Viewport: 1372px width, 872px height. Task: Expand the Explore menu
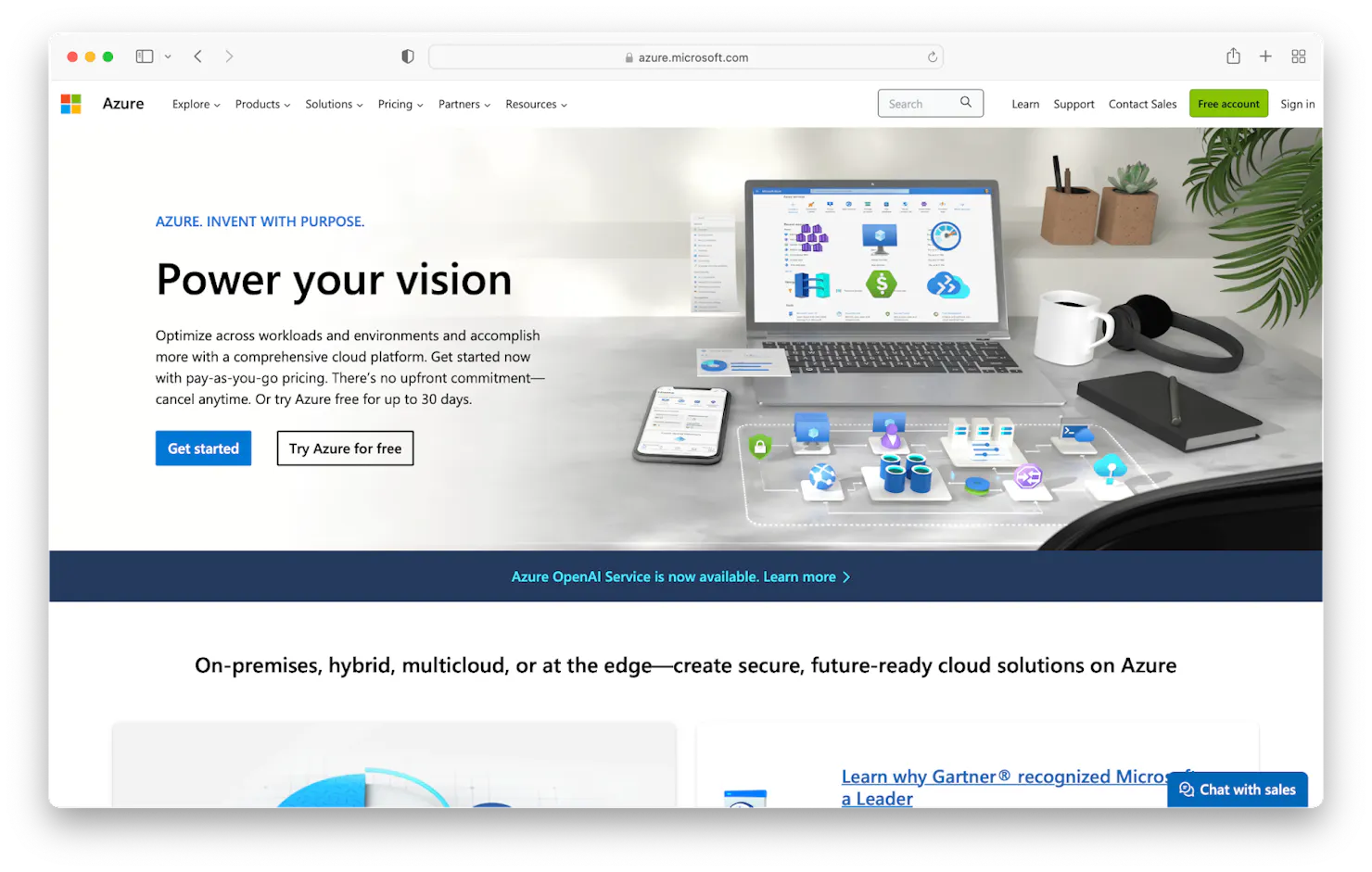(x=196, y=105)
